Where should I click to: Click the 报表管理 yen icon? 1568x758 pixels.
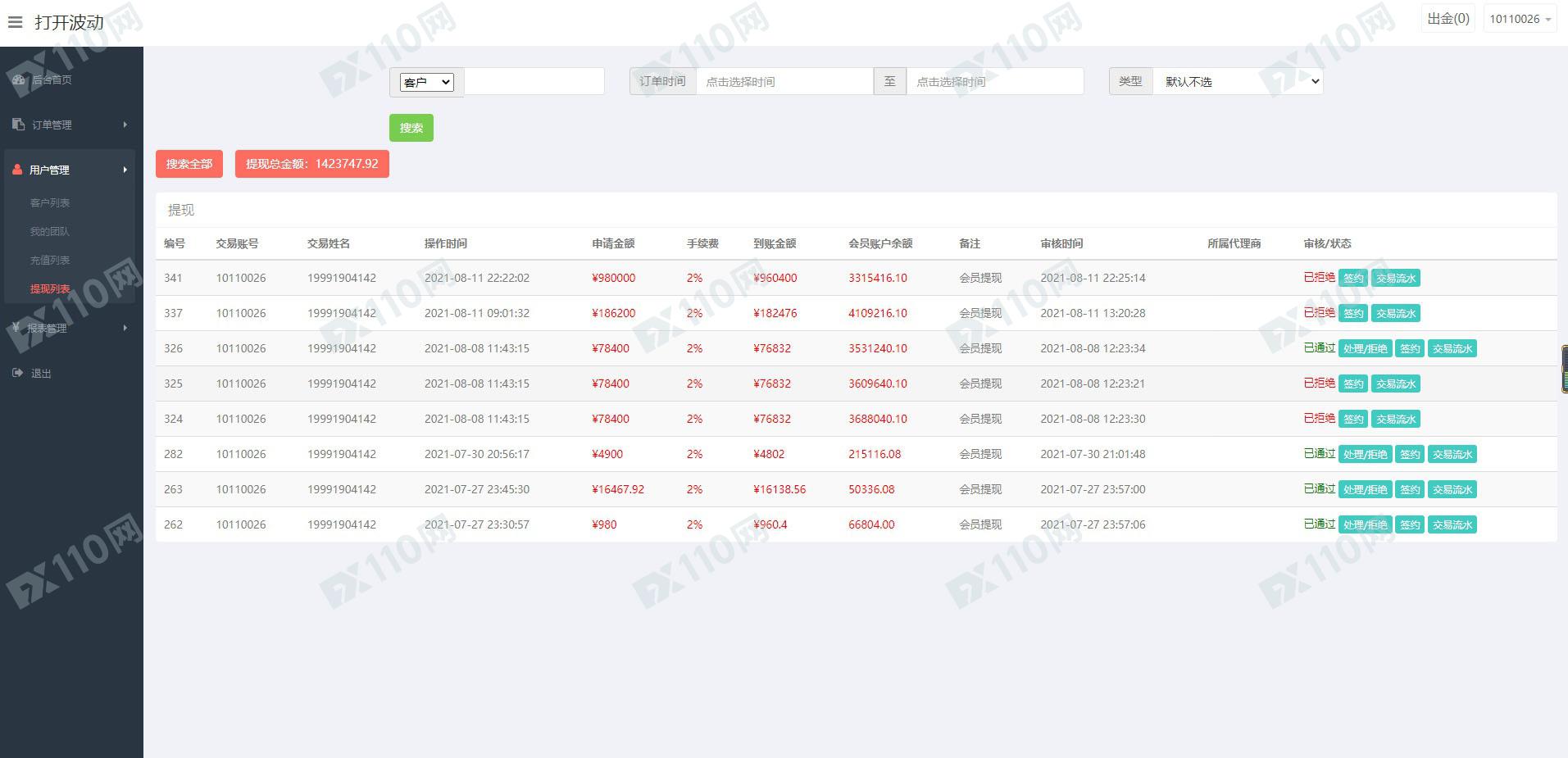(16, 328)
